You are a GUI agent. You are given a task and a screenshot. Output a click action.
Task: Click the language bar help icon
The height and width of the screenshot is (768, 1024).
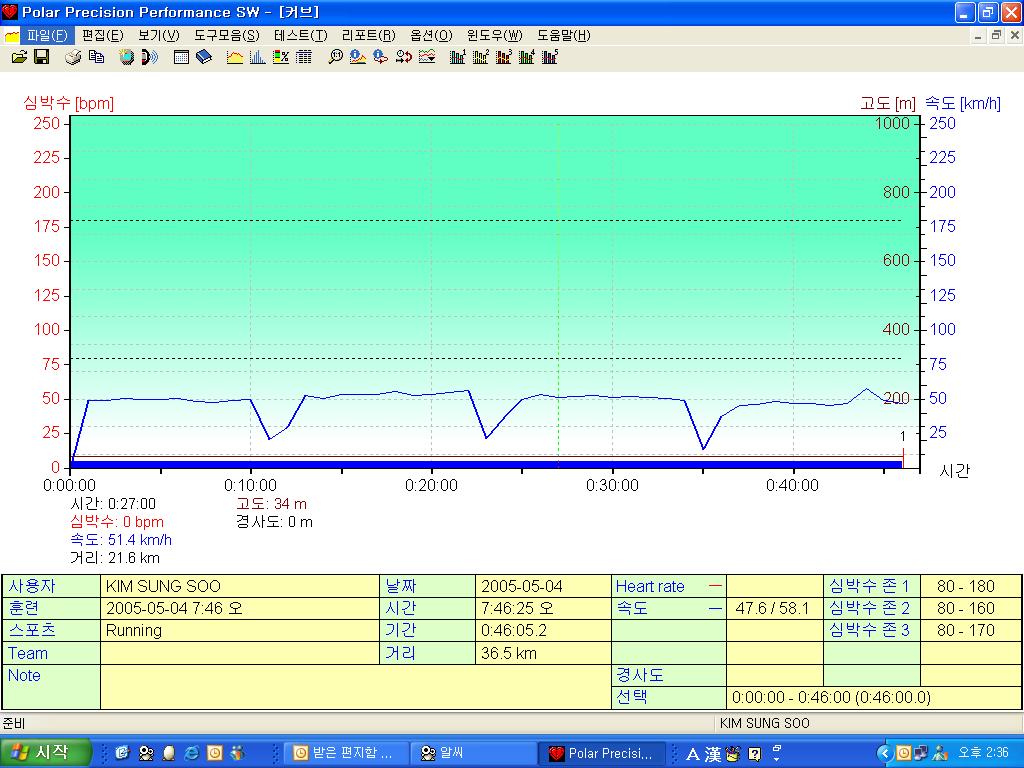(754, 754)
